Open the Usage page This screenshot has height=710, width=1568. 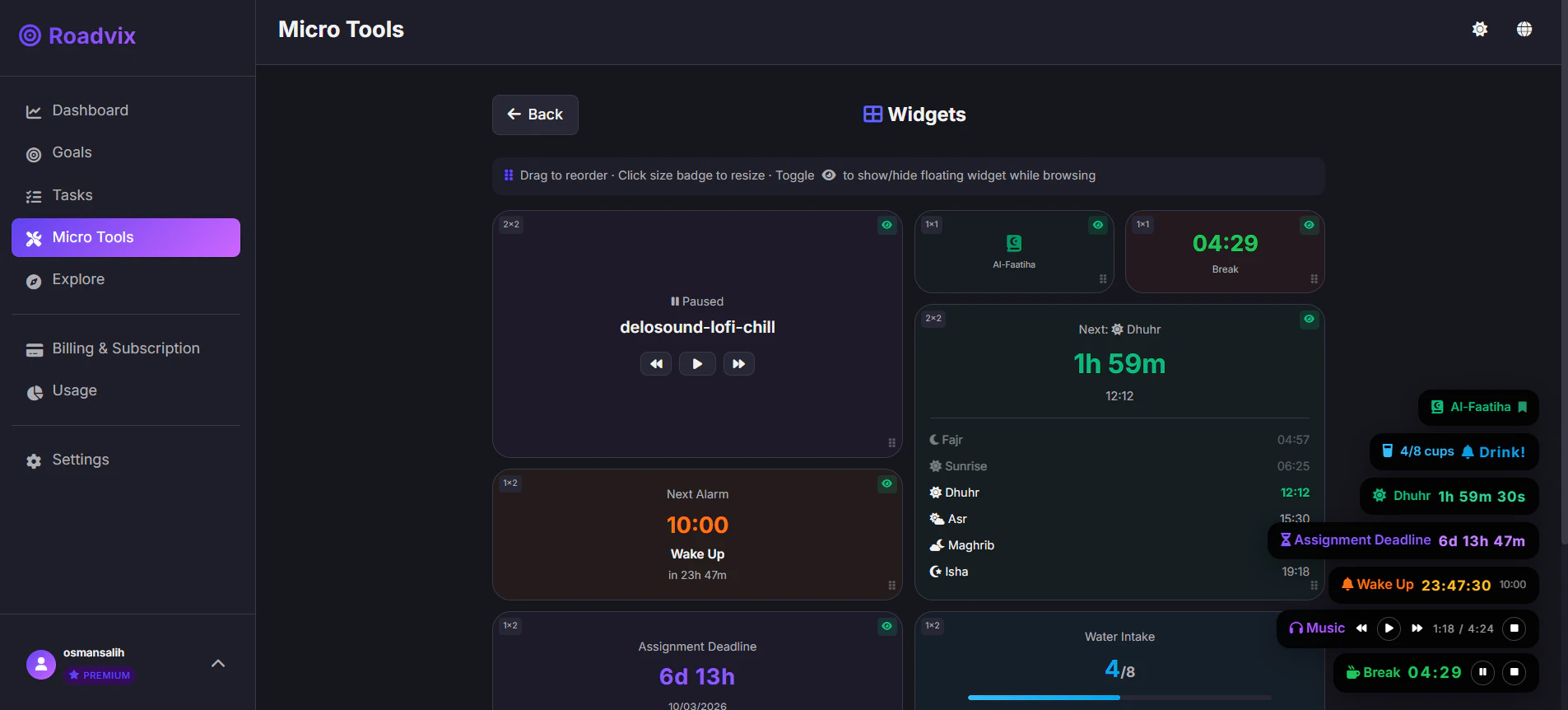[126, 390]
